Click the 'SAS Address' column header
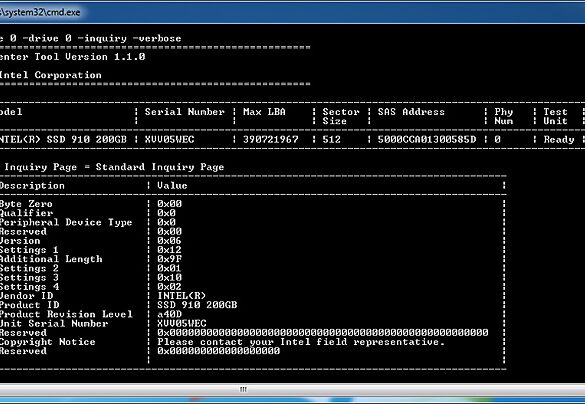Image resolution: width=585 pixels, height=404 pixels. pos(411,112)
